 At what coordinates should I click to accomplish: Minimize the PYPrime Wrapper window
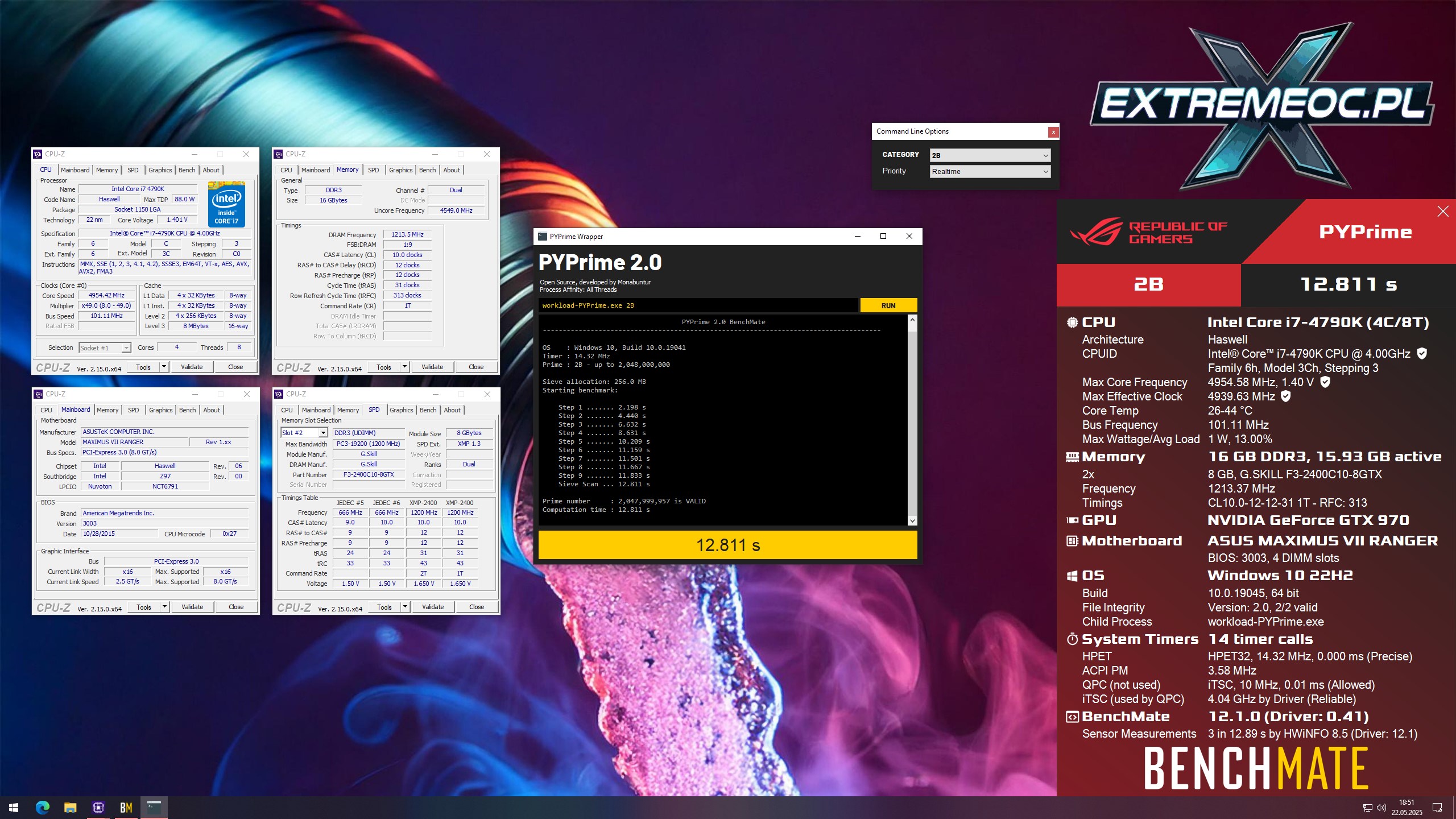click(858, 237)
